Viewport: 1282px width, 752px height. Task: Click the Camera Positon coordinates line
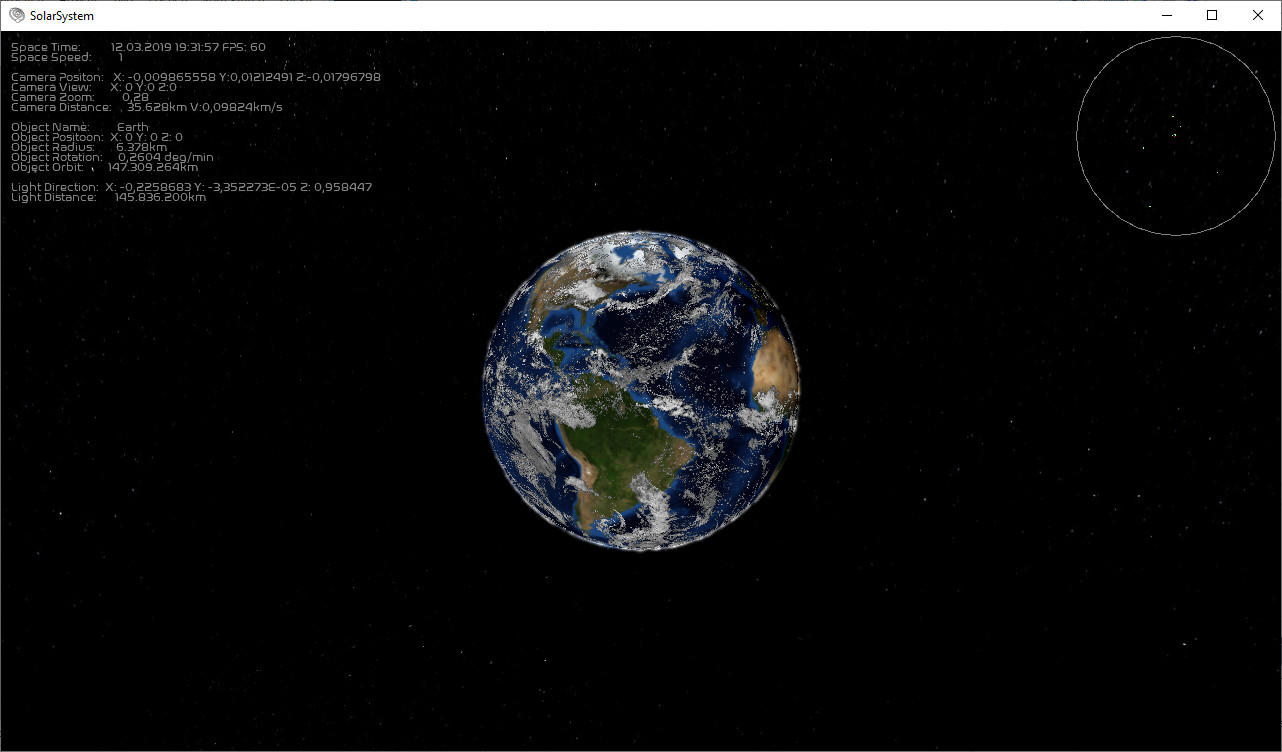tap(246, 77)
